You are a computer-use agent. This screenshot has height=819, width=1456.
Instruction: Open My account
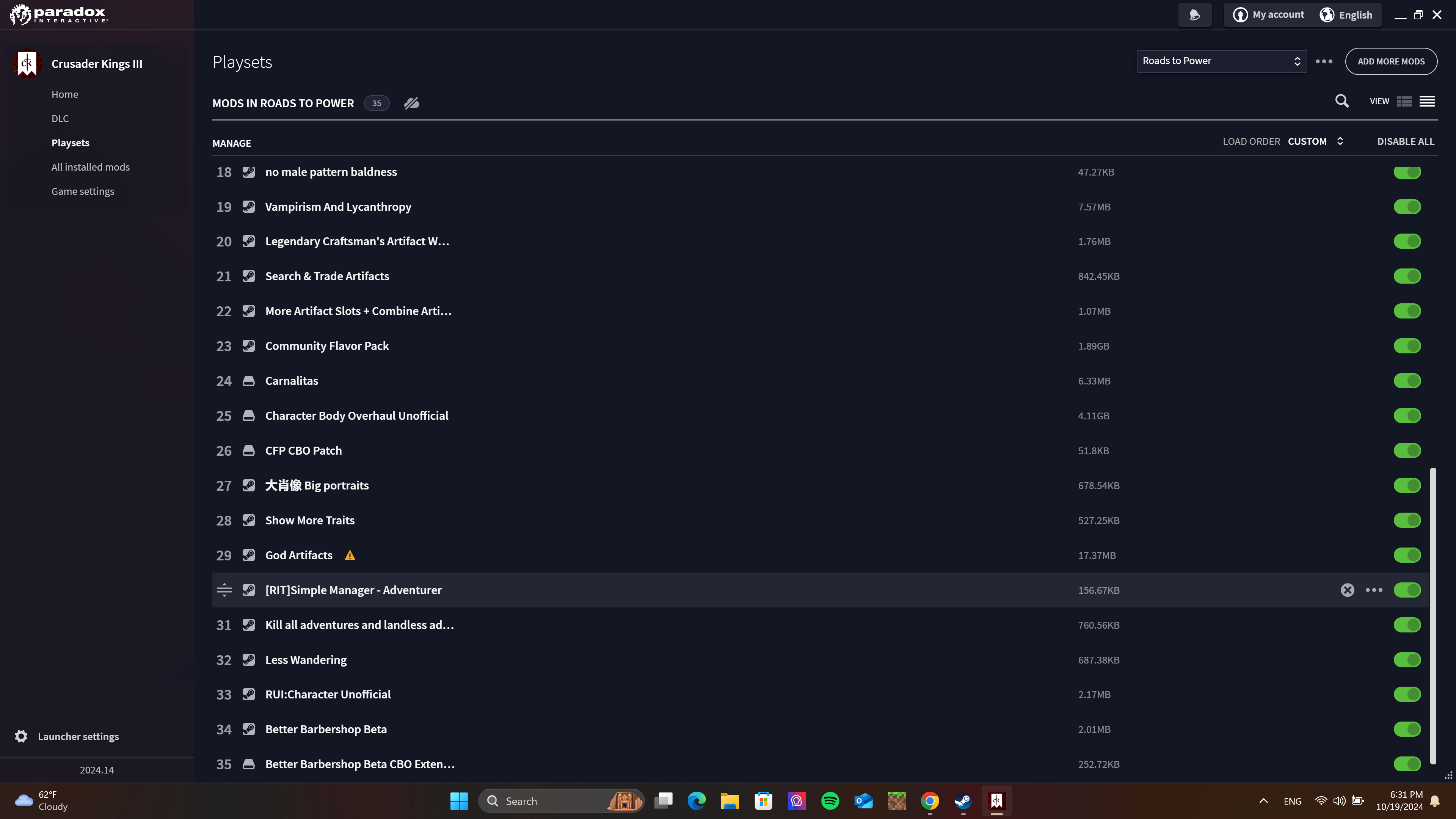pyautogui.click(x=1269, y=15)
